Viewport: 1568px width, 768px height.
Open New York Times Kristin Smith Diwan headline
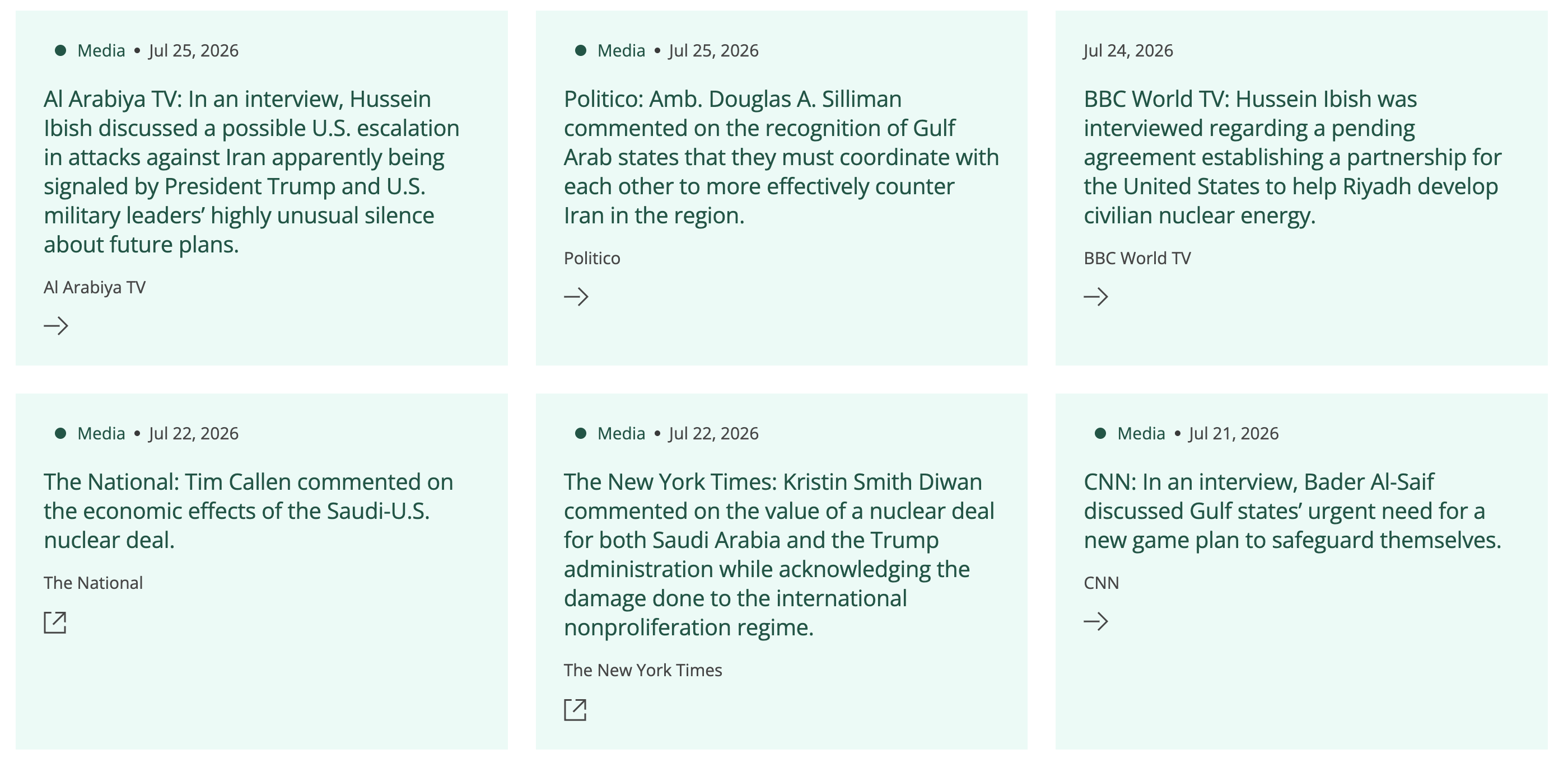pyautogui.click(x=778, y=554)
